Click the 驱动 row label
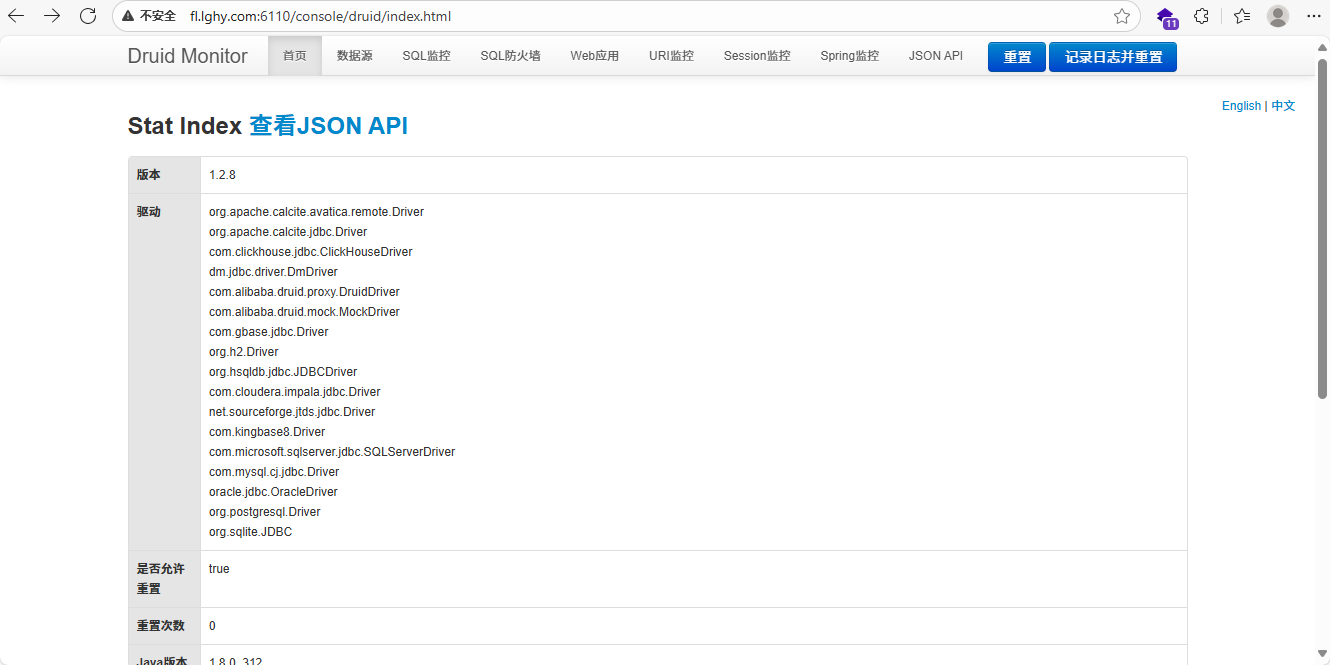This screenshot has width=1330, height=665. 149,212
